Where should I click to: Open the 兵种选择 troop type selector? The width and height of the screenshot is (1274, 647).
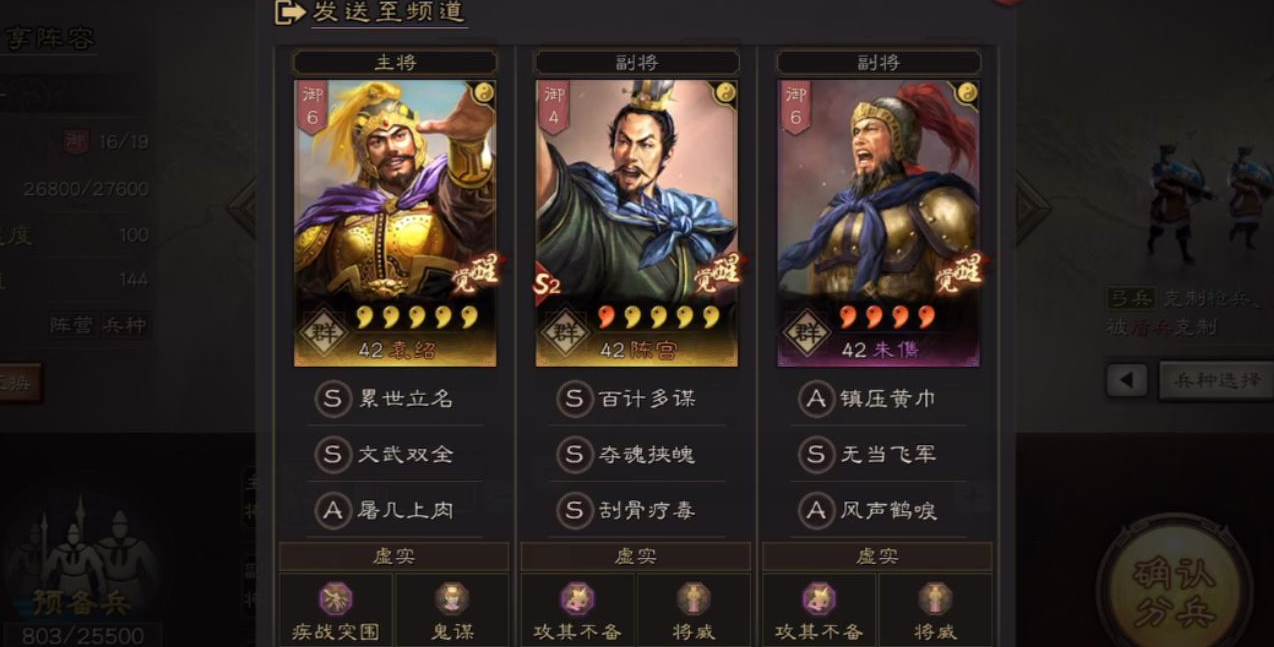pyautogui.click(x=1216, y=380)
